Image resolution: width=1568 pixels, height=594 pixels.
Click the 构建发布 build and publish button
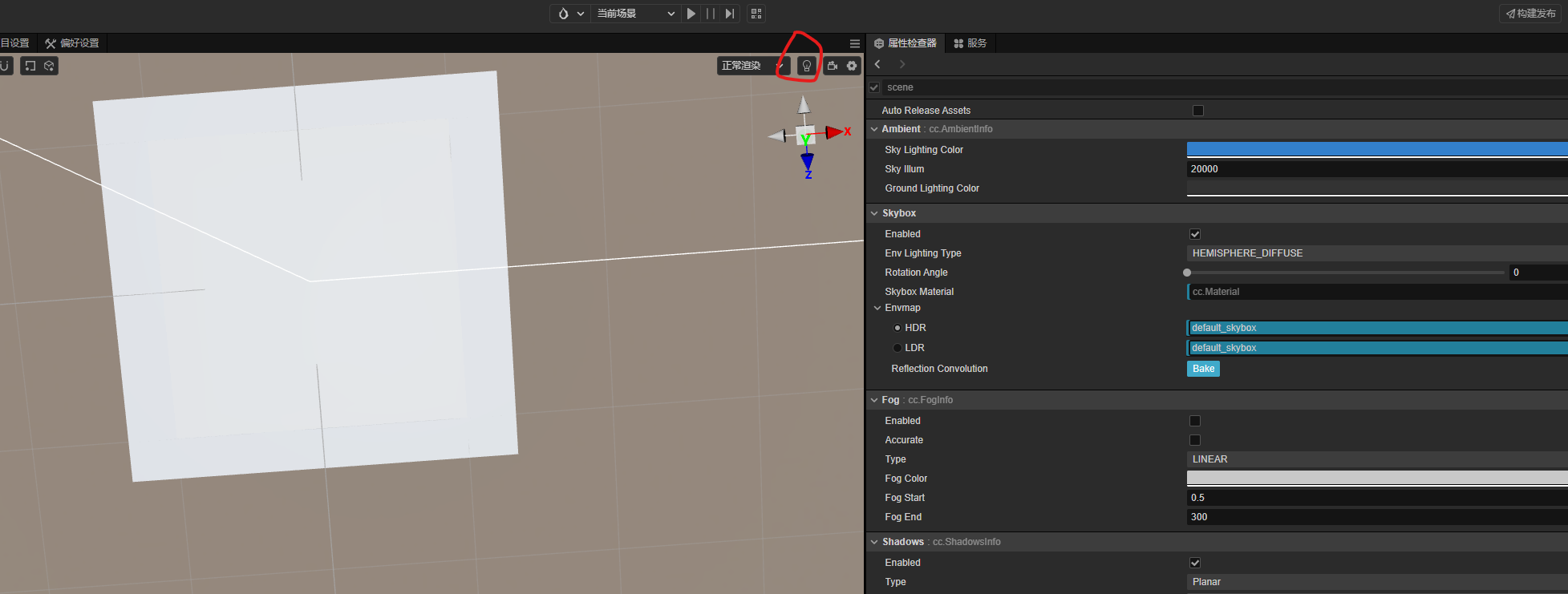tap(1531, 14)
